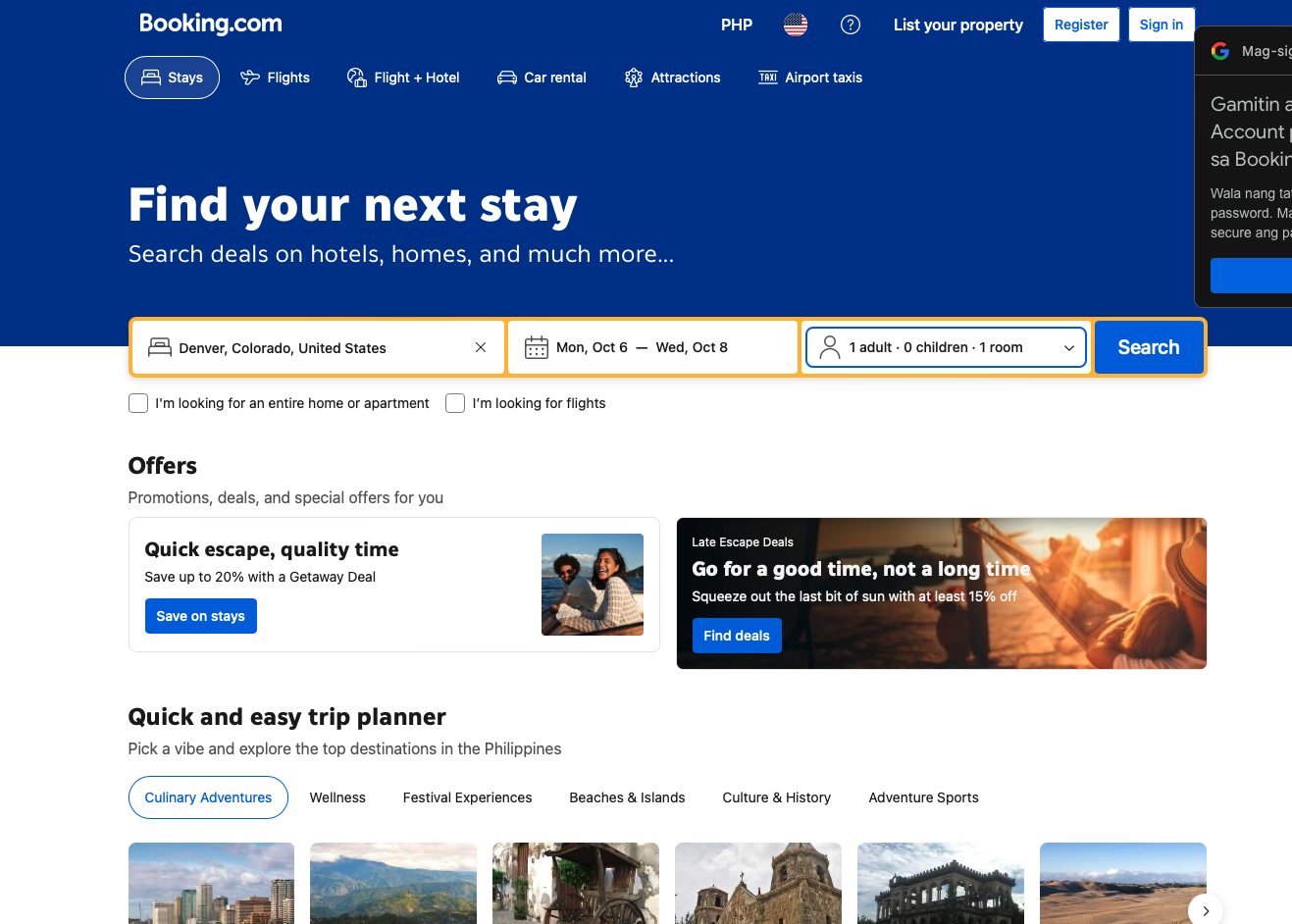Click the Search button
This screenshot has width=1292, height=924.
coord(1149,347)
